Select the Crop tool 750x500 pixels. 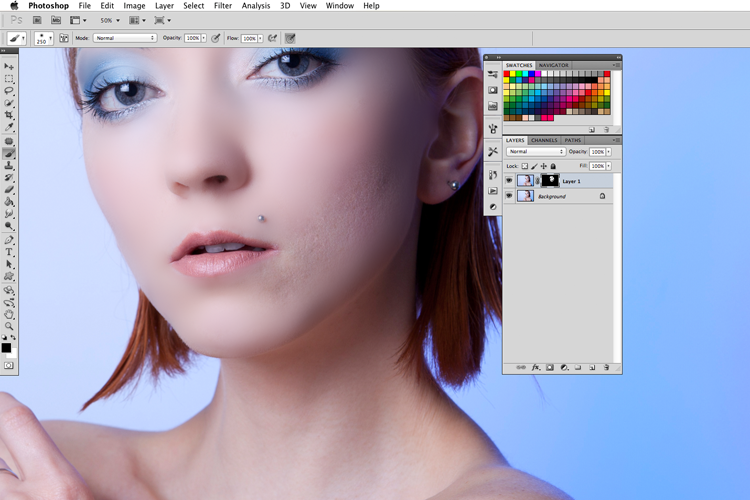pyautogui.click(x=9, y=115)
